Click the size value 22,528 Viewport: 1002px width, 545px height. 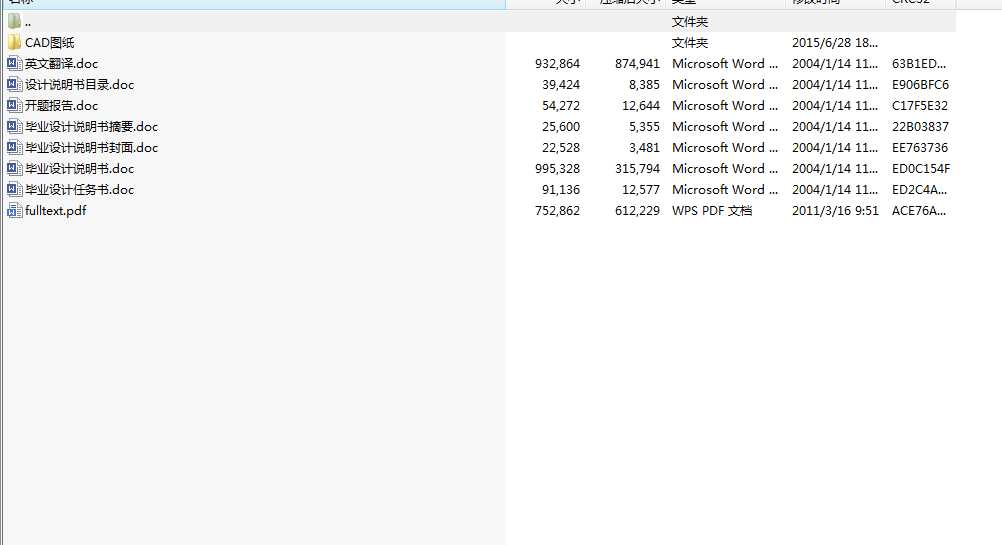tap(561, 148)
